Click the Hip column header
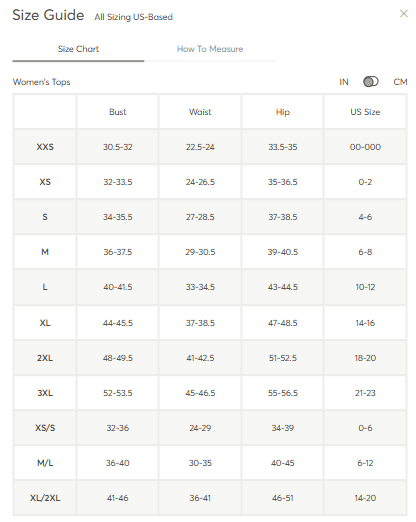This screenshot has height=522, width=416. [283, 112]
